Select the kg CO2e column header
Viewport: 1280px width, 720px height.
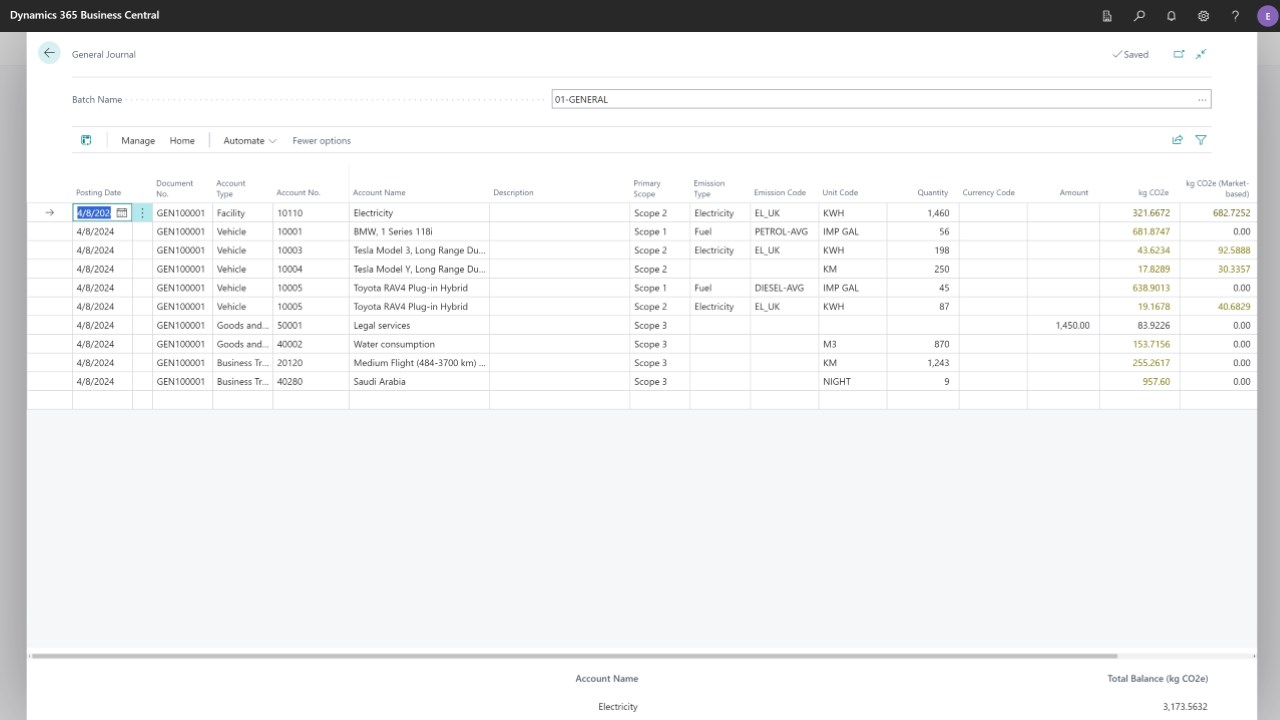1153,193
